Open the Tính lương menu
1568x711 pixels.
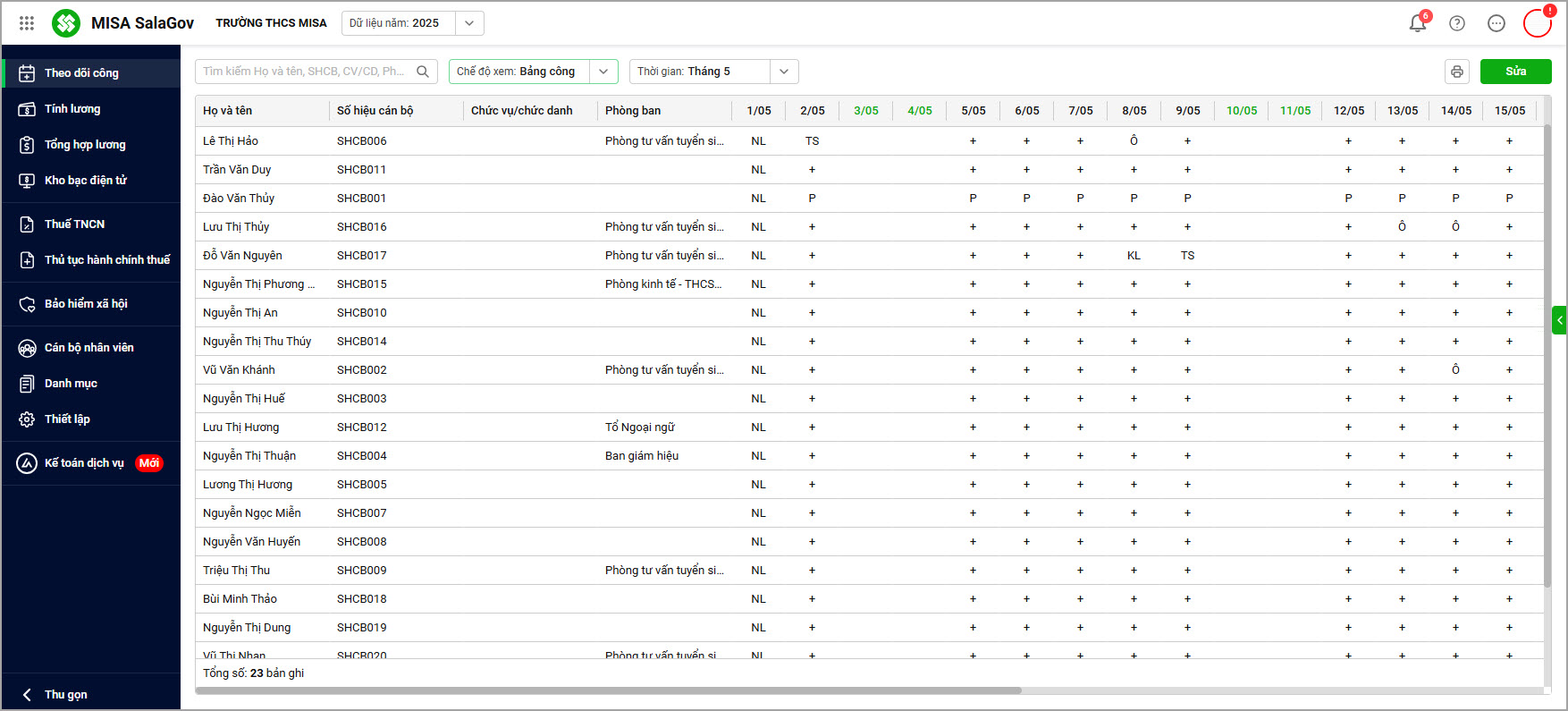click(x=72, y=109)
